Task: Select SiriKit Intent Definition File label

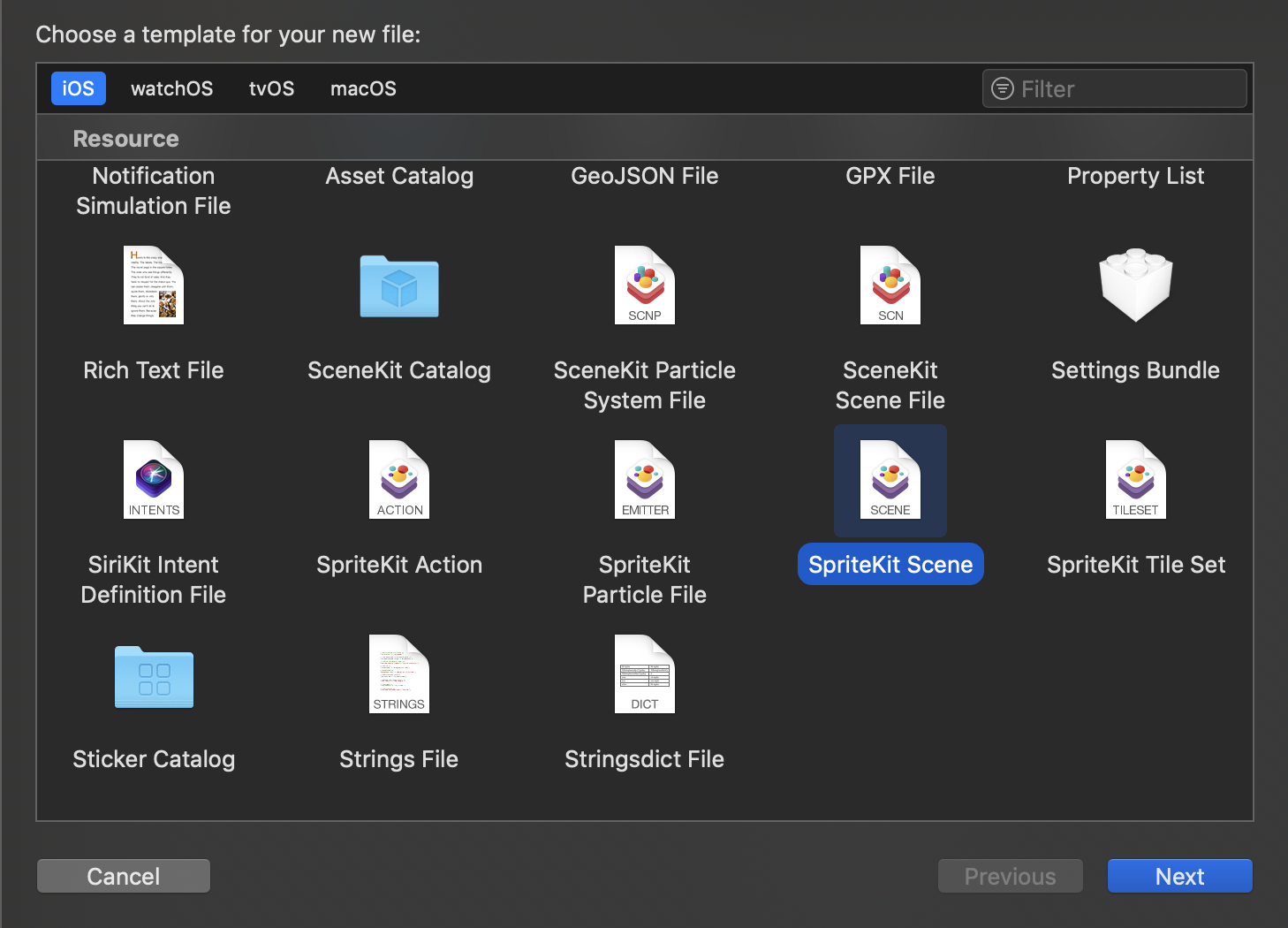Action: point(154,580)
